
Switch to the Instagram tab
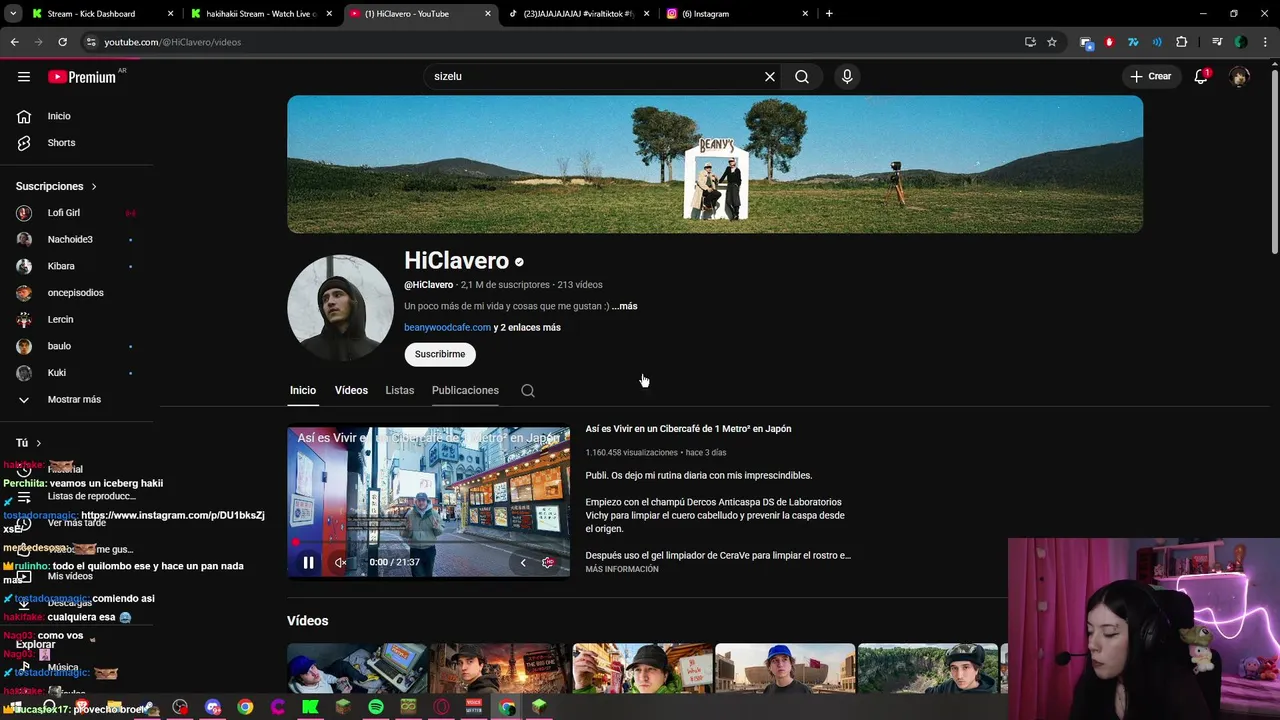737,14
